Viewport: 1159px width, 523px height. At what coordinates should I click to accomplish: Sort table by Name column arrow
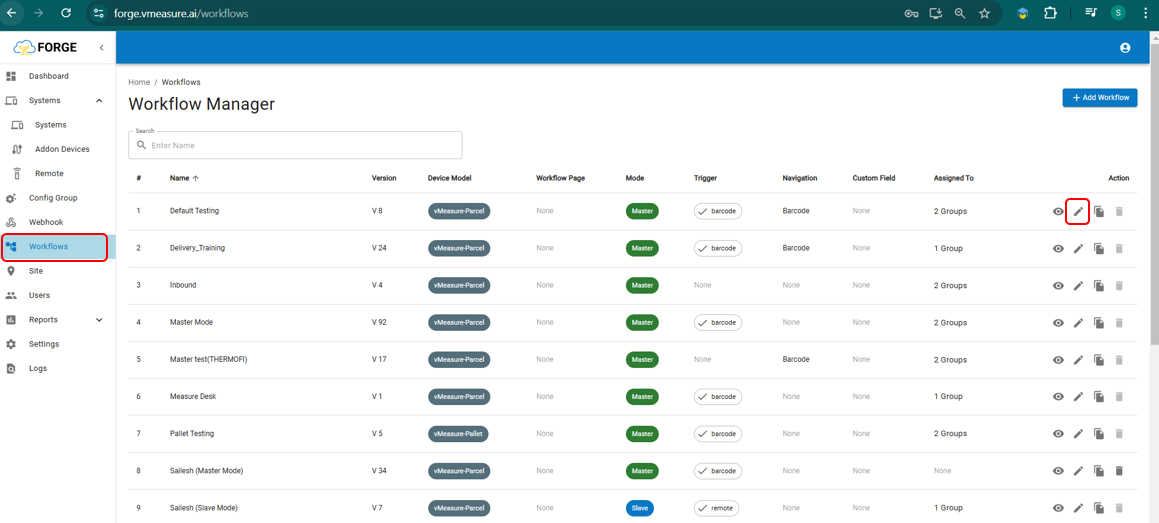click(196, 178)
